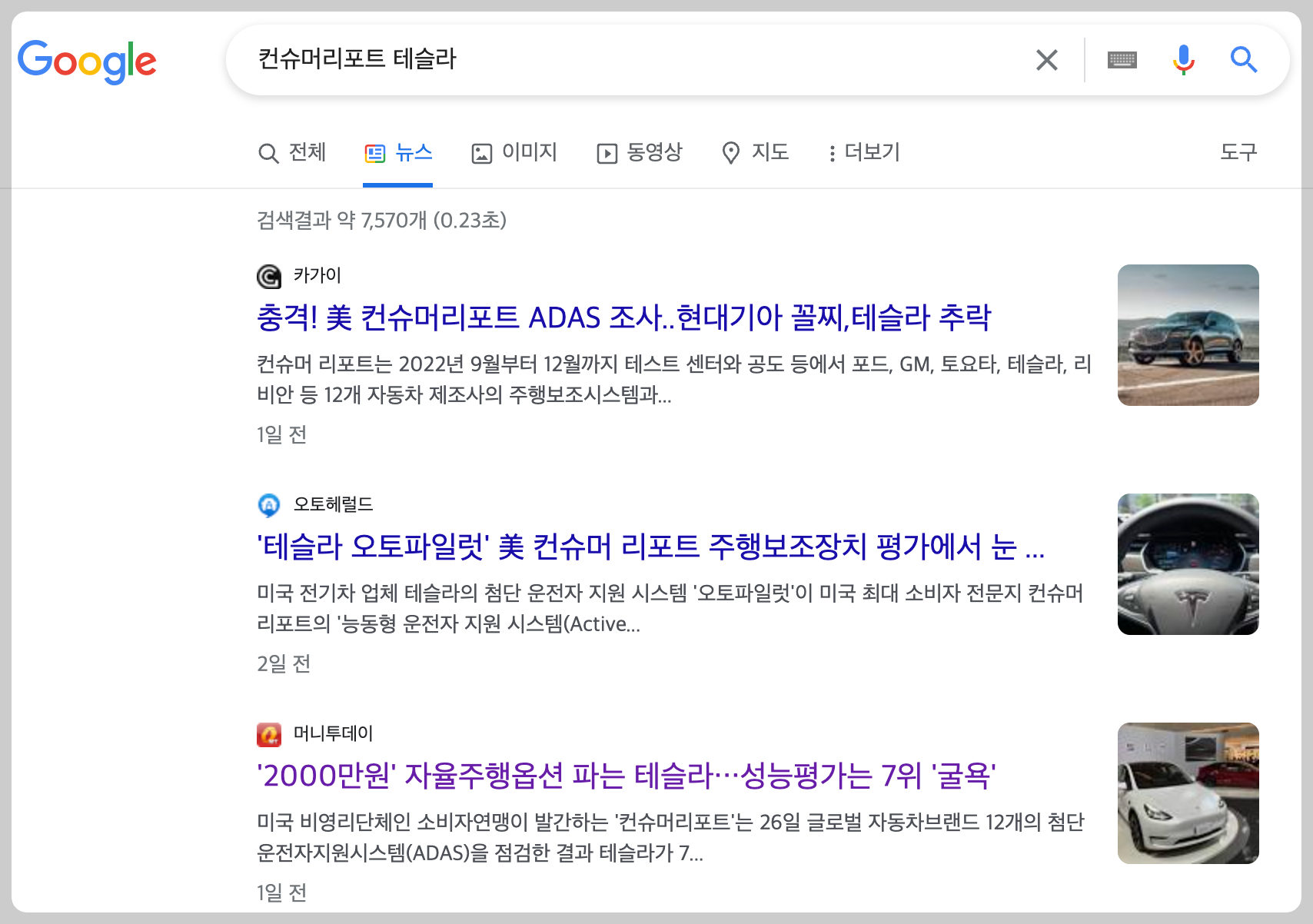
Task: Open the '2000만원' 자율주행옵션 headline
Action: 627,776
